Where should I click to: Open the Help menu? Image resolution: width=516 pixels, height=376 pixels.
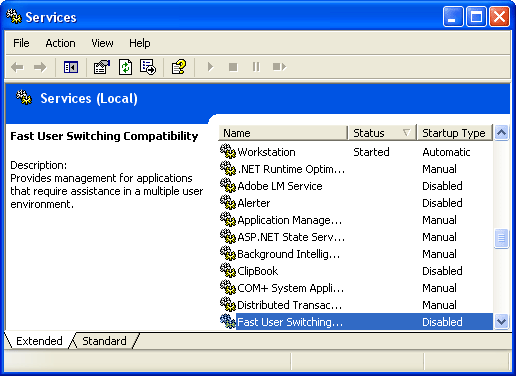[140, 43]
